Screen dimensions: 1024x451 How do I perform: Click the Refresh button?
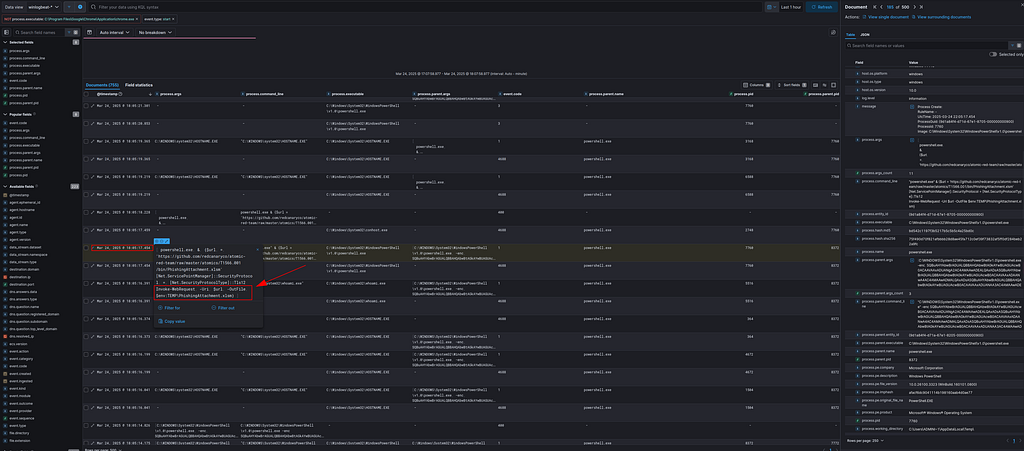(x=822, y=7)
